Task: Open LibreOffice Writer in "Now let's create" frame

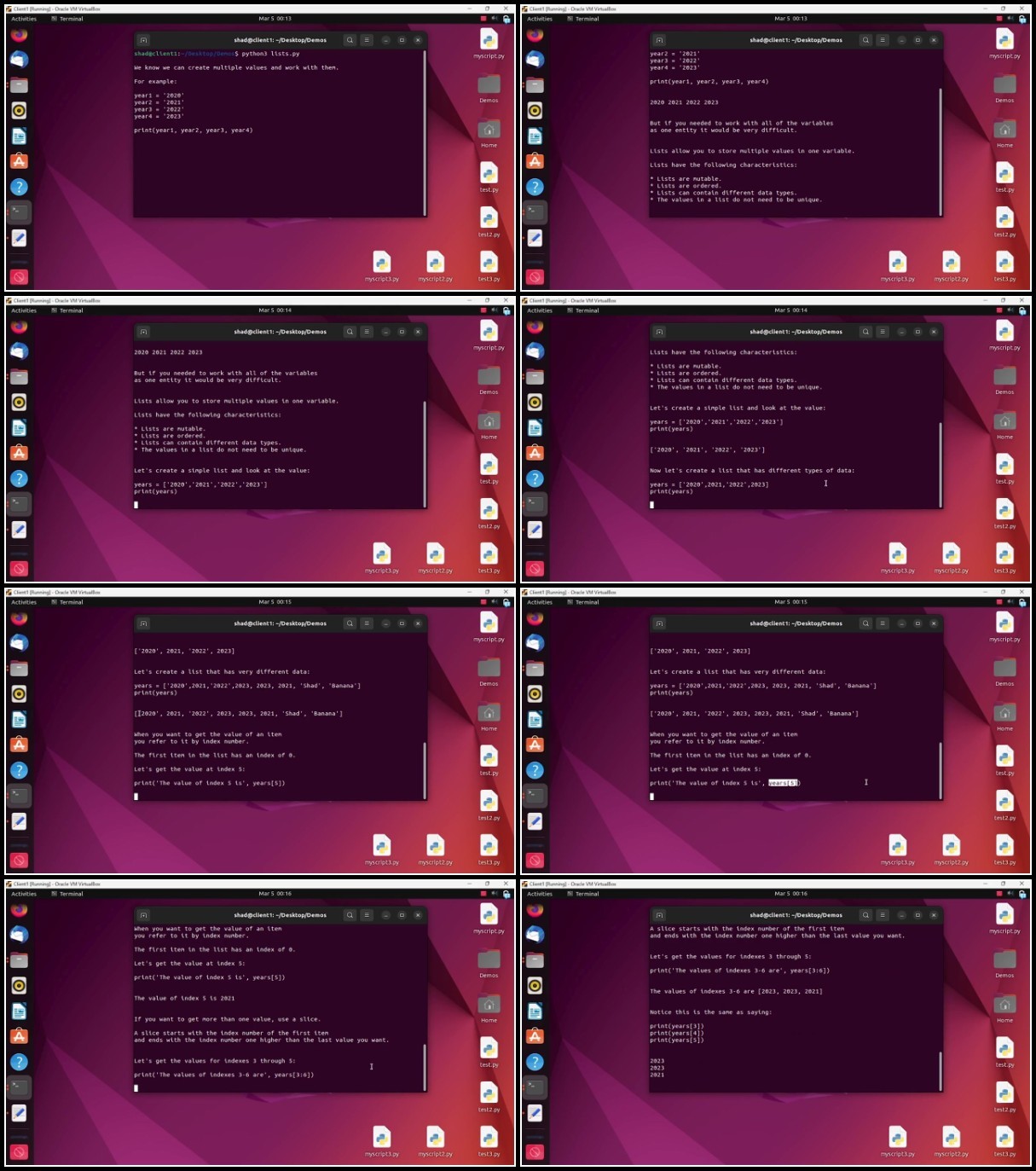Action: pos(535,427)
